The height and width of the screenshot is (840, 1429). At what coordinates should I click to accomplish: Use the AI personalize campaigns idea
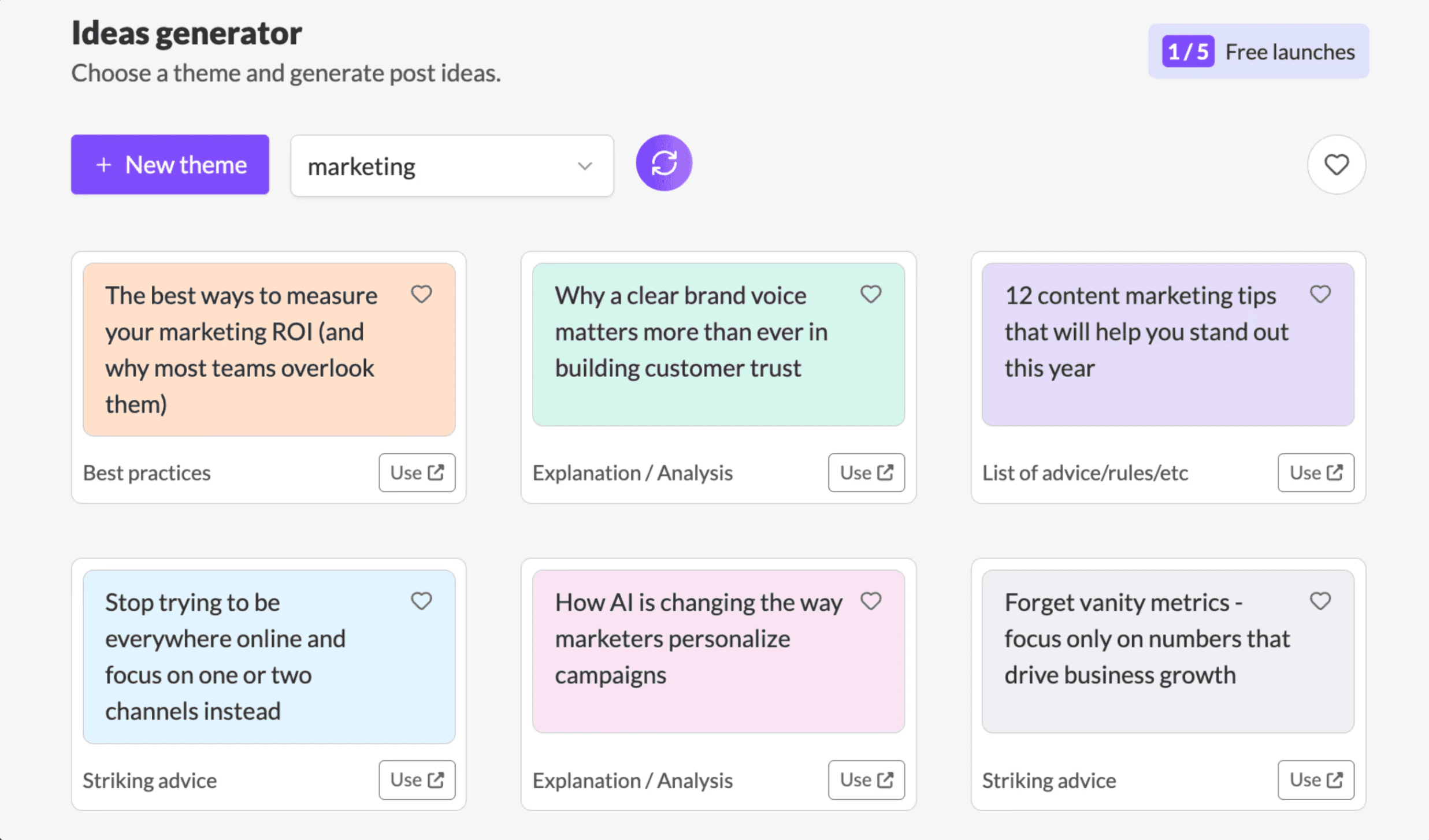click(866, 780)
